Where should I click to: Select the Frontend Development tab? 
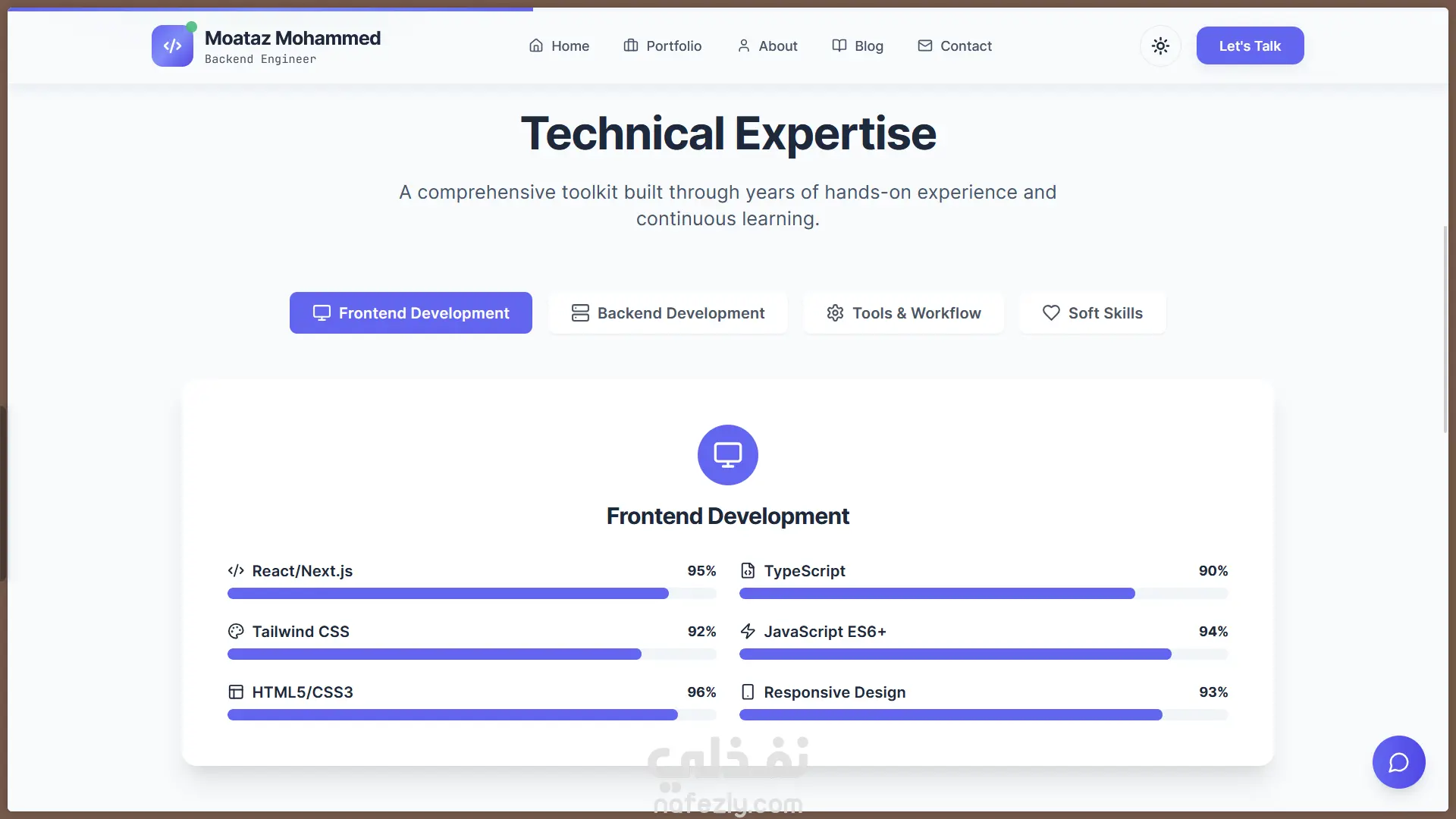coord(410,313)
